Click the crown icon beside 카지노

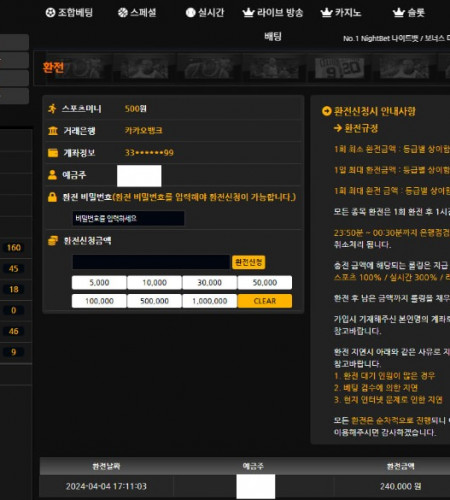point(326,13)
